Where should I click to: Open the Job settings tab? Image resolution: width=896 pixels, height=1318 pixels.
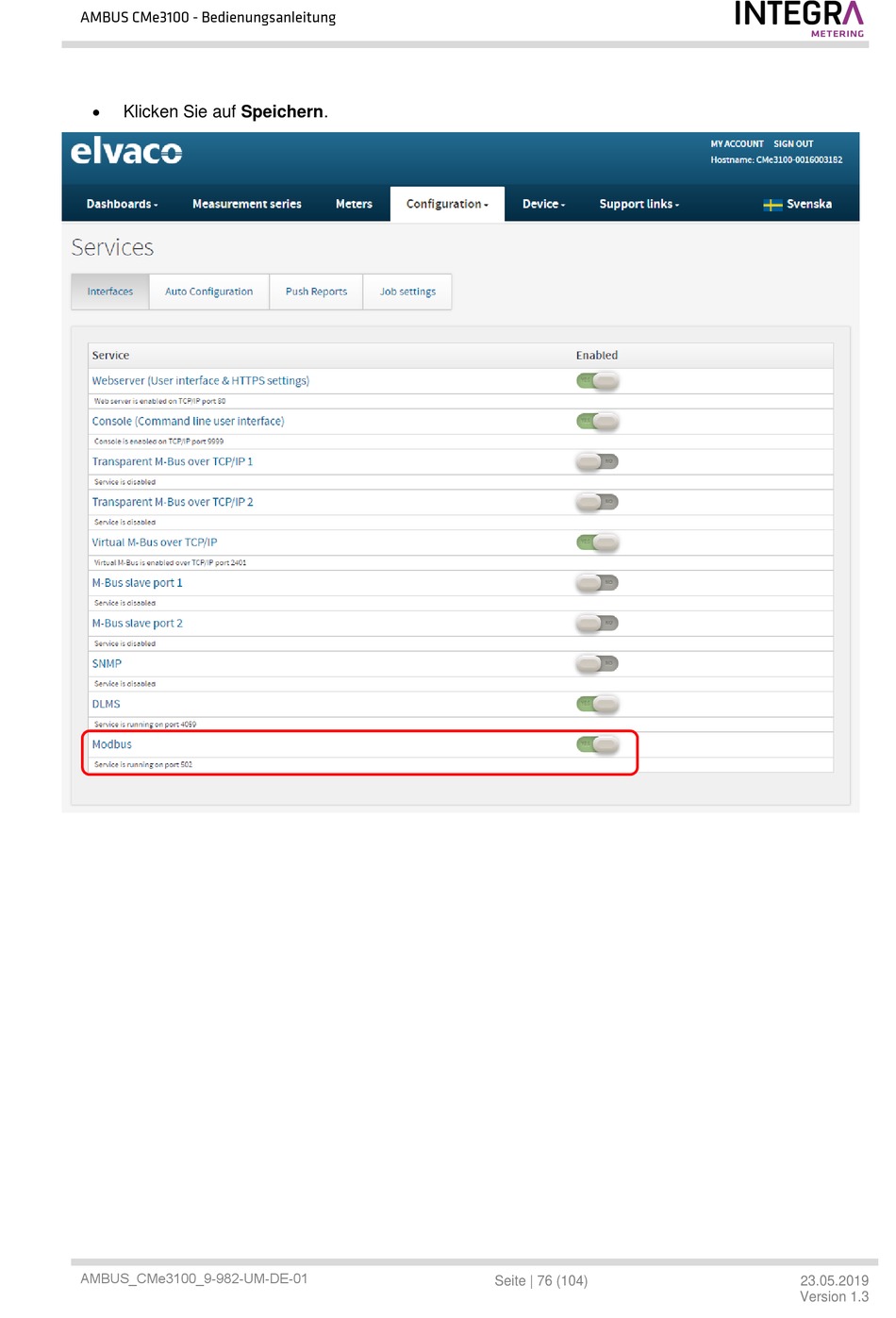(x=407, y=292)
